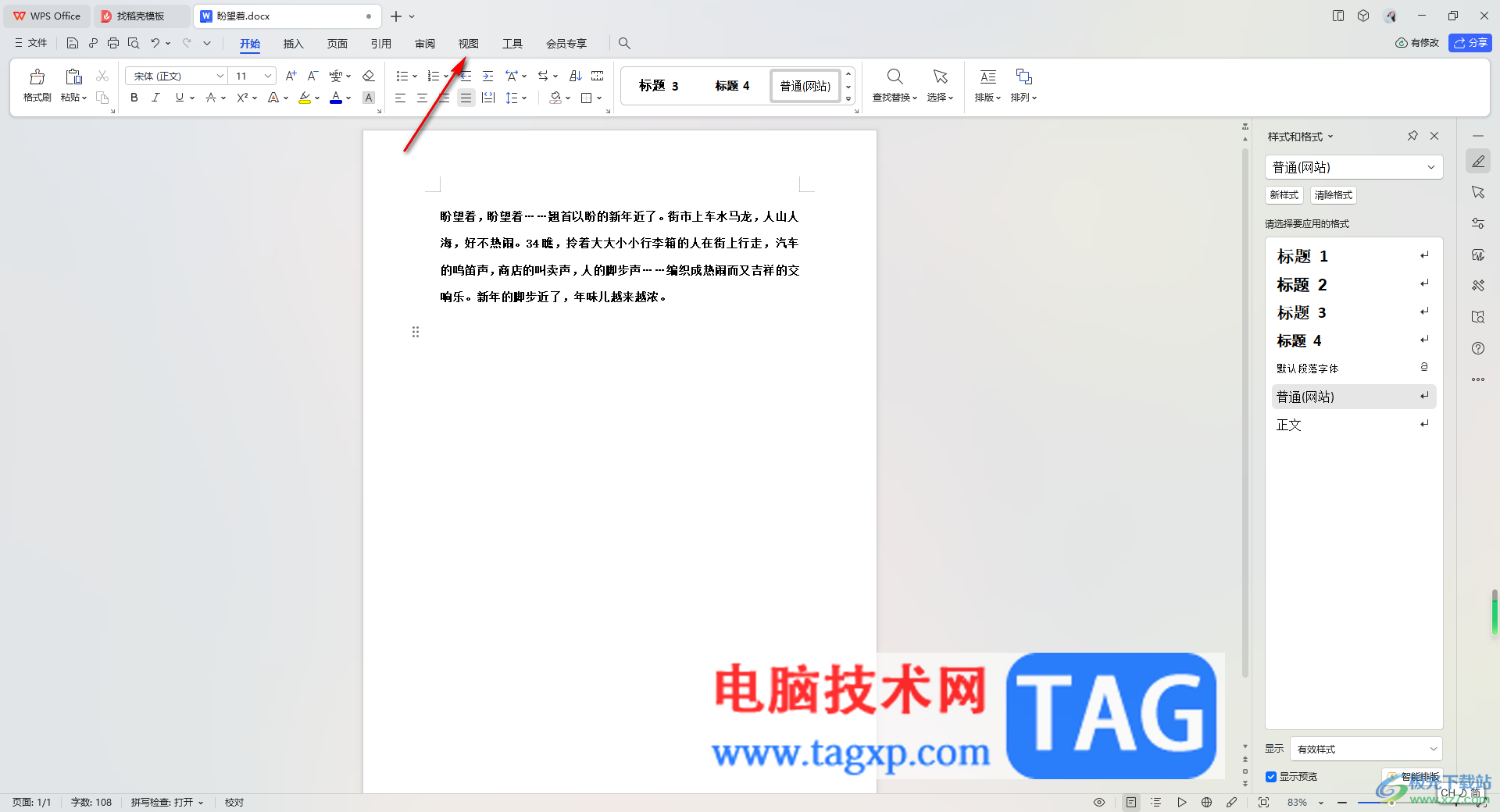Align text to the left
This screenshot has width=1500, height=812.
400,98
